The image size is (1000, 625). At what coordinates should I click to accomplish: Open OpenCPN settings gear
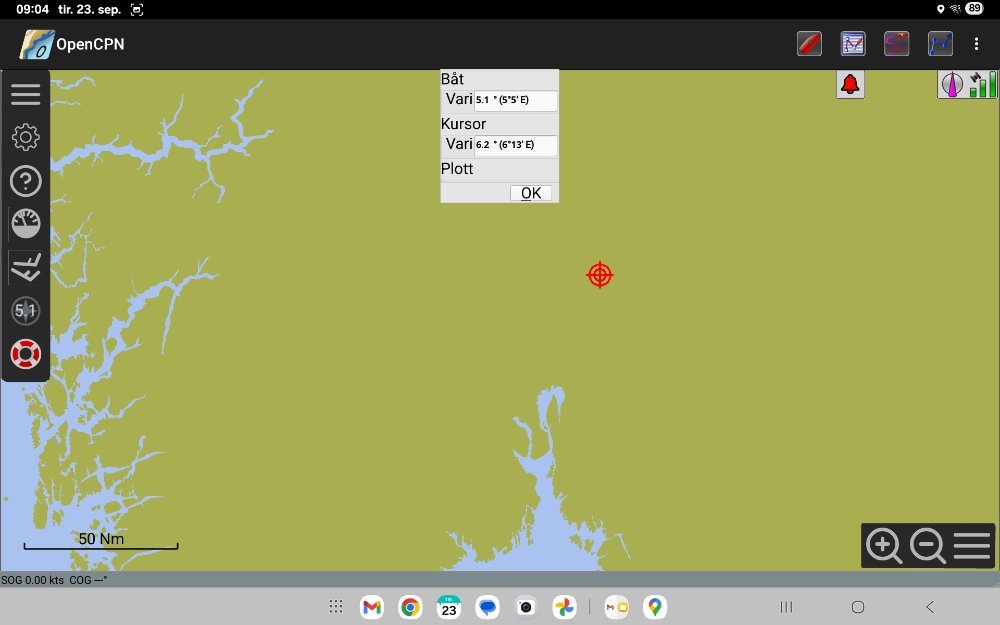pyautogui.click(x=25, y=138)
